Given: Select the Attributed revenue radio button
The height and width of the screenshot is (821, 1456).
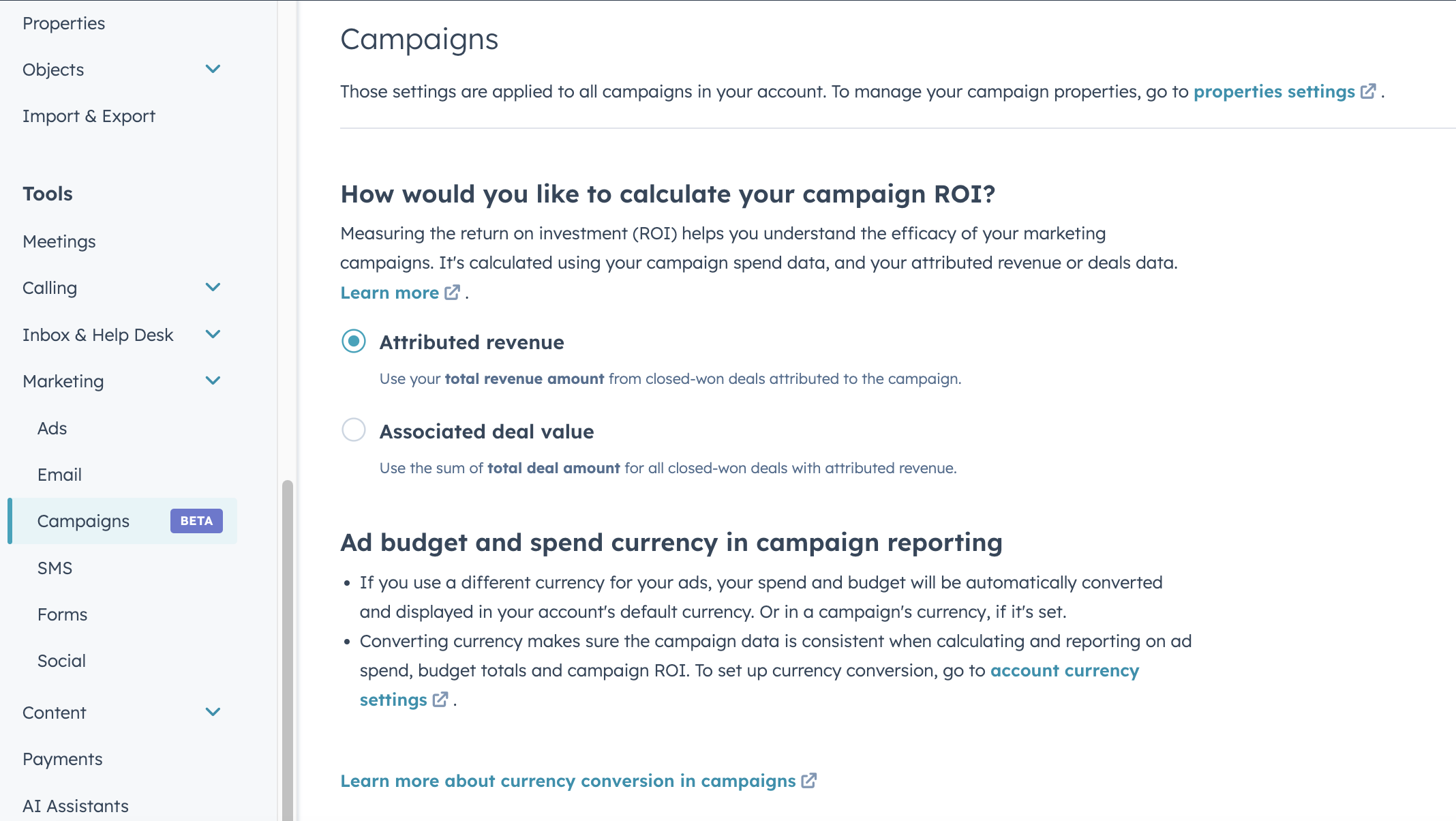Looking at the screenshot, I should (x=354, y=341).
